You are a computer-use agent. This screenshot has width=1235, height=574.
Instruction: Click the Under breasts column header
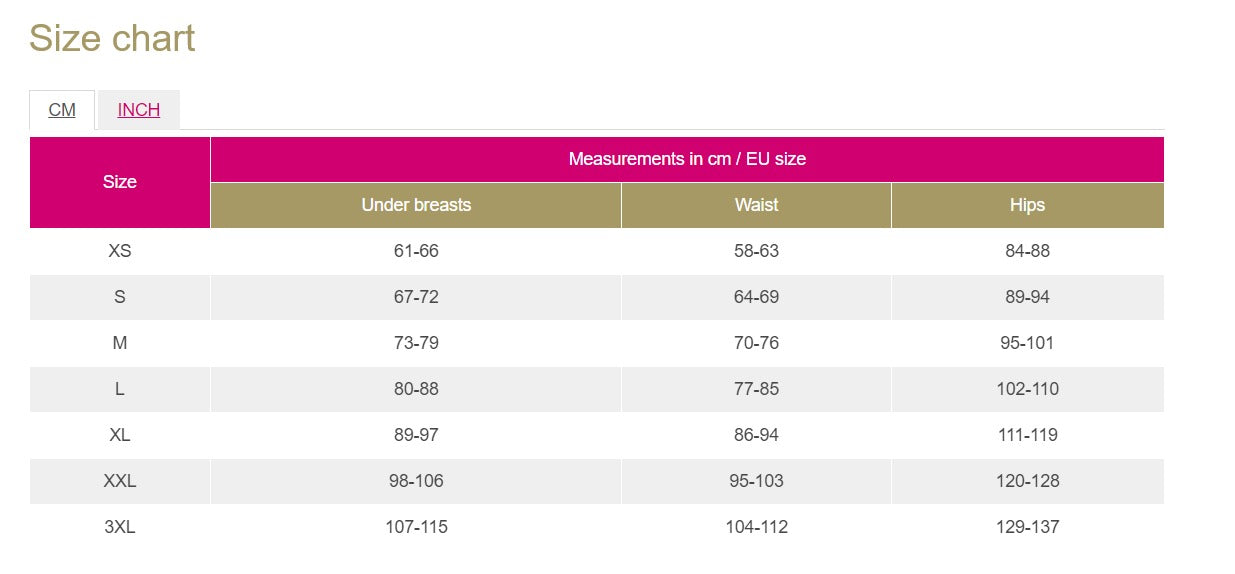416,205
